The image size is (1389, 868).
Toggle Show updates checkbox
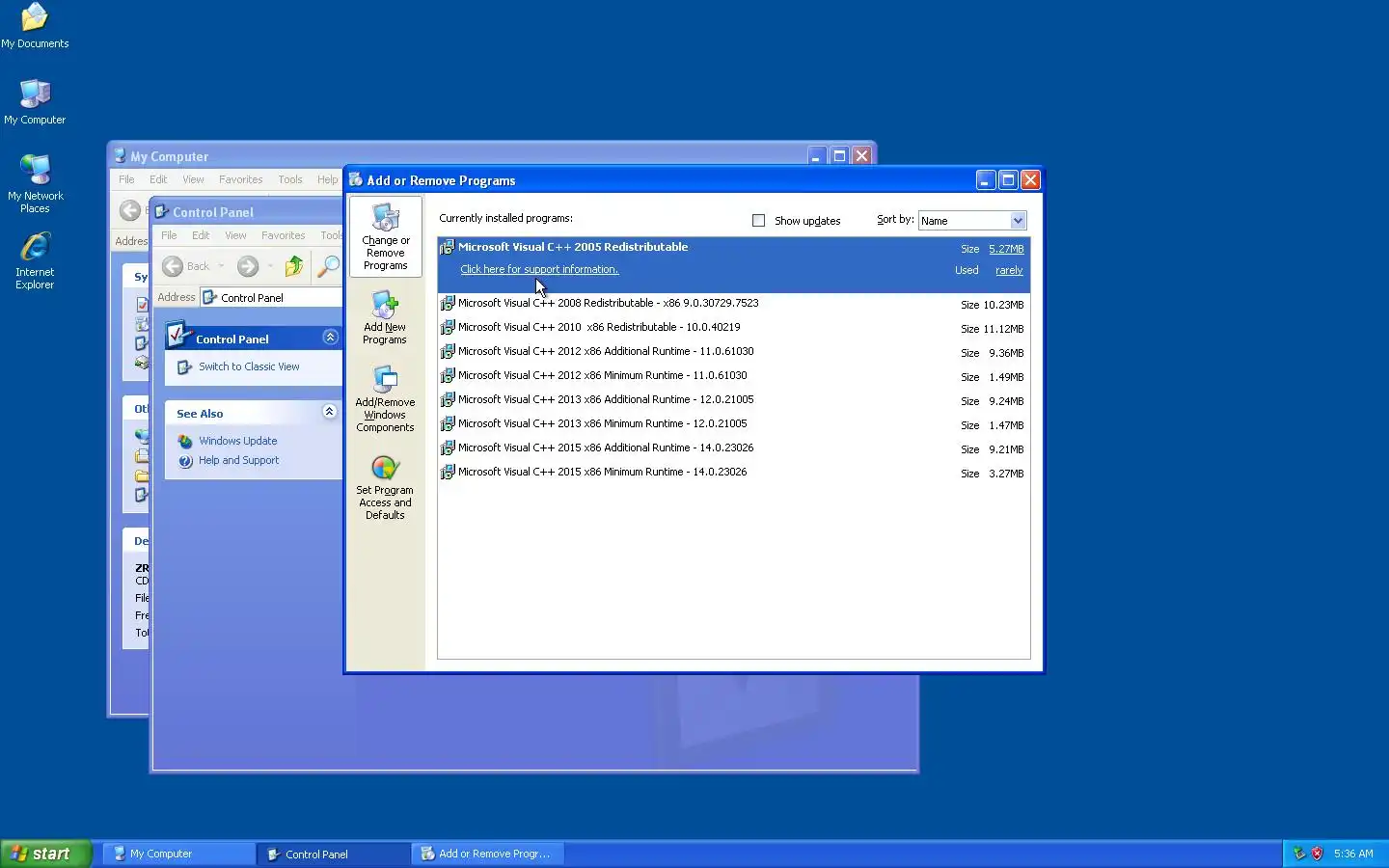tap(759, 221)
